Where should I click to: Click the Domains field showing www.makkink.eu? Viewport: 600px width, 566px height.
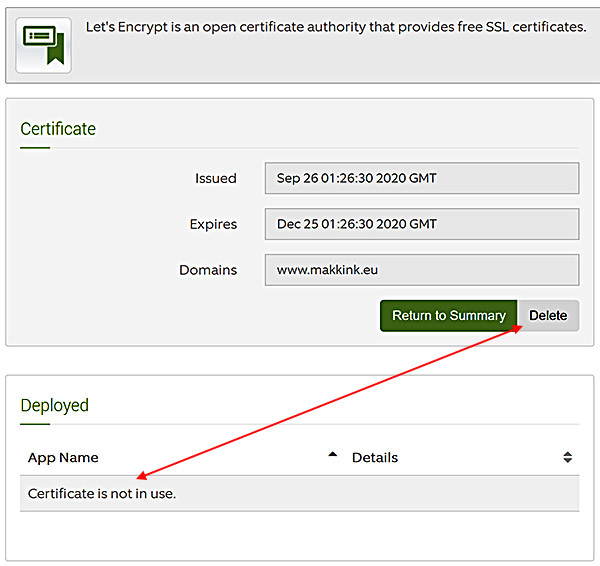click(422, 270)
